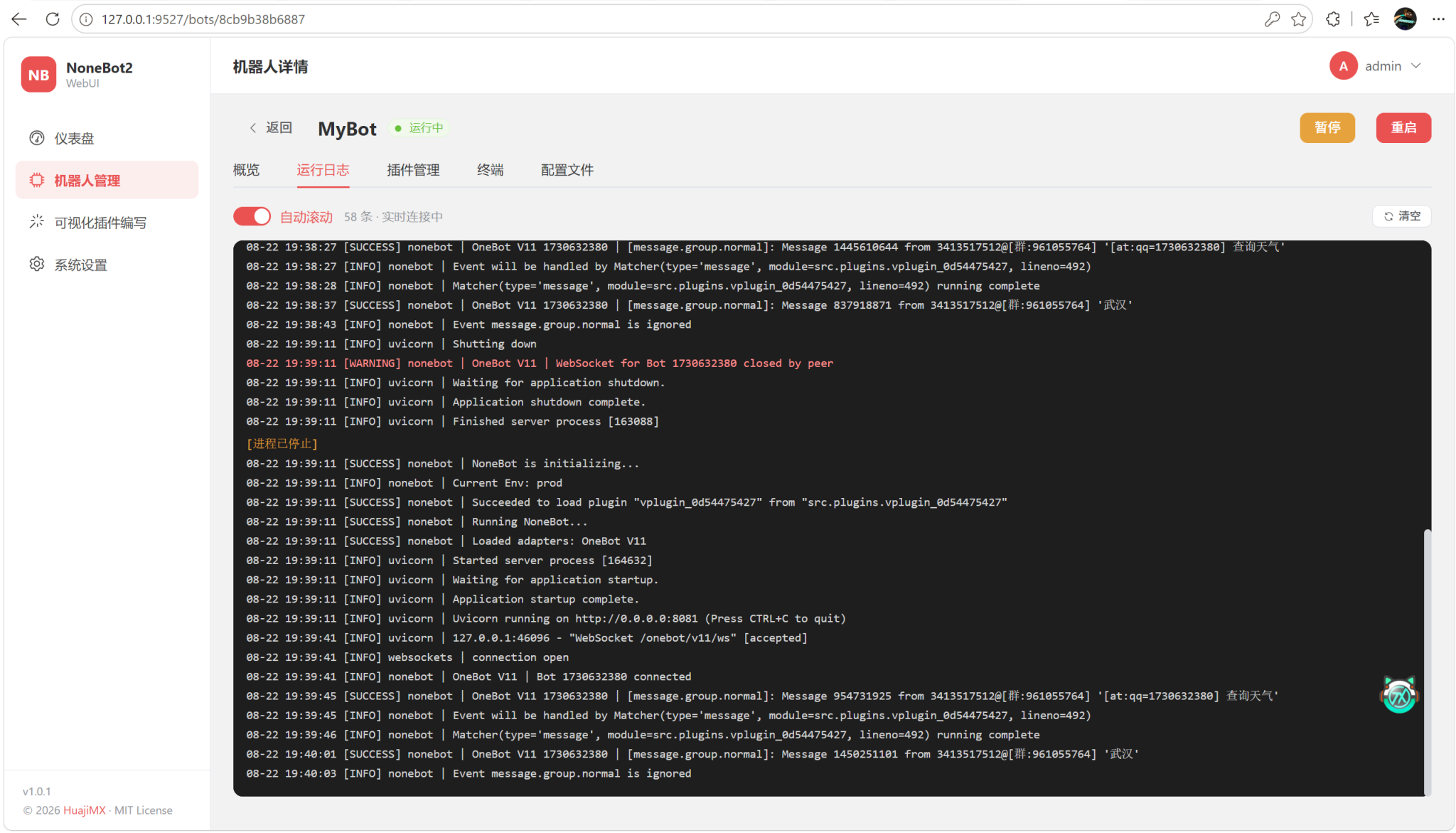This screenshot has width=1456, height=833.
Task: Click the back chevron arrow icon
Action: tap(253, 128)
